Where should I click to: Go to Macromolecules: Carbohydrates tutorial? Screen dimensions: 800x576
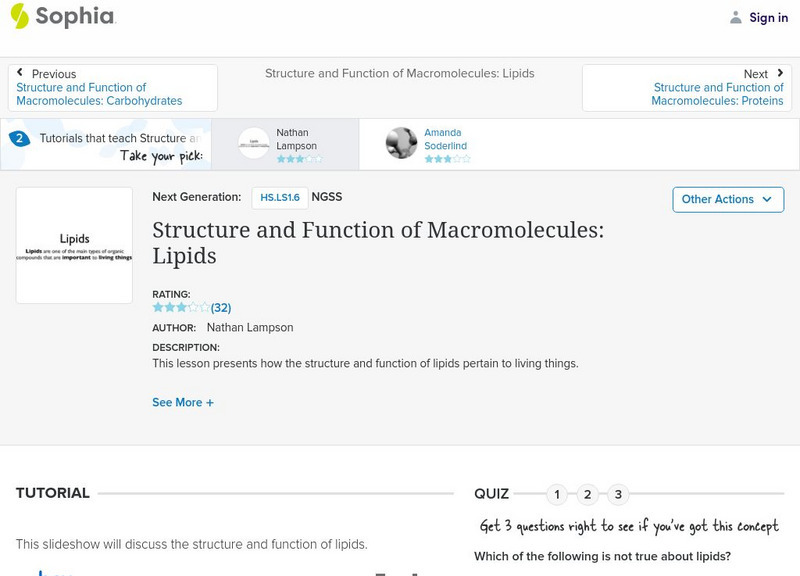(x=98, y=94)
